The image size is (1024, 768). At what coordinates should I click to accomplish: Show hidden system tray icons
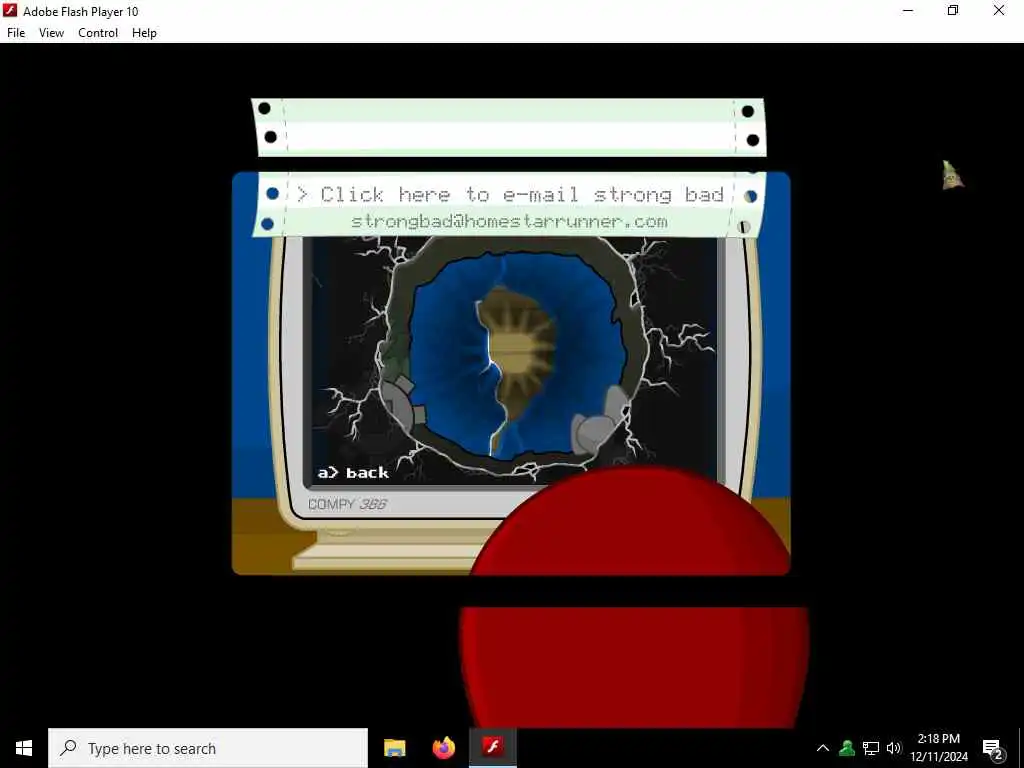tap(823, 748)
